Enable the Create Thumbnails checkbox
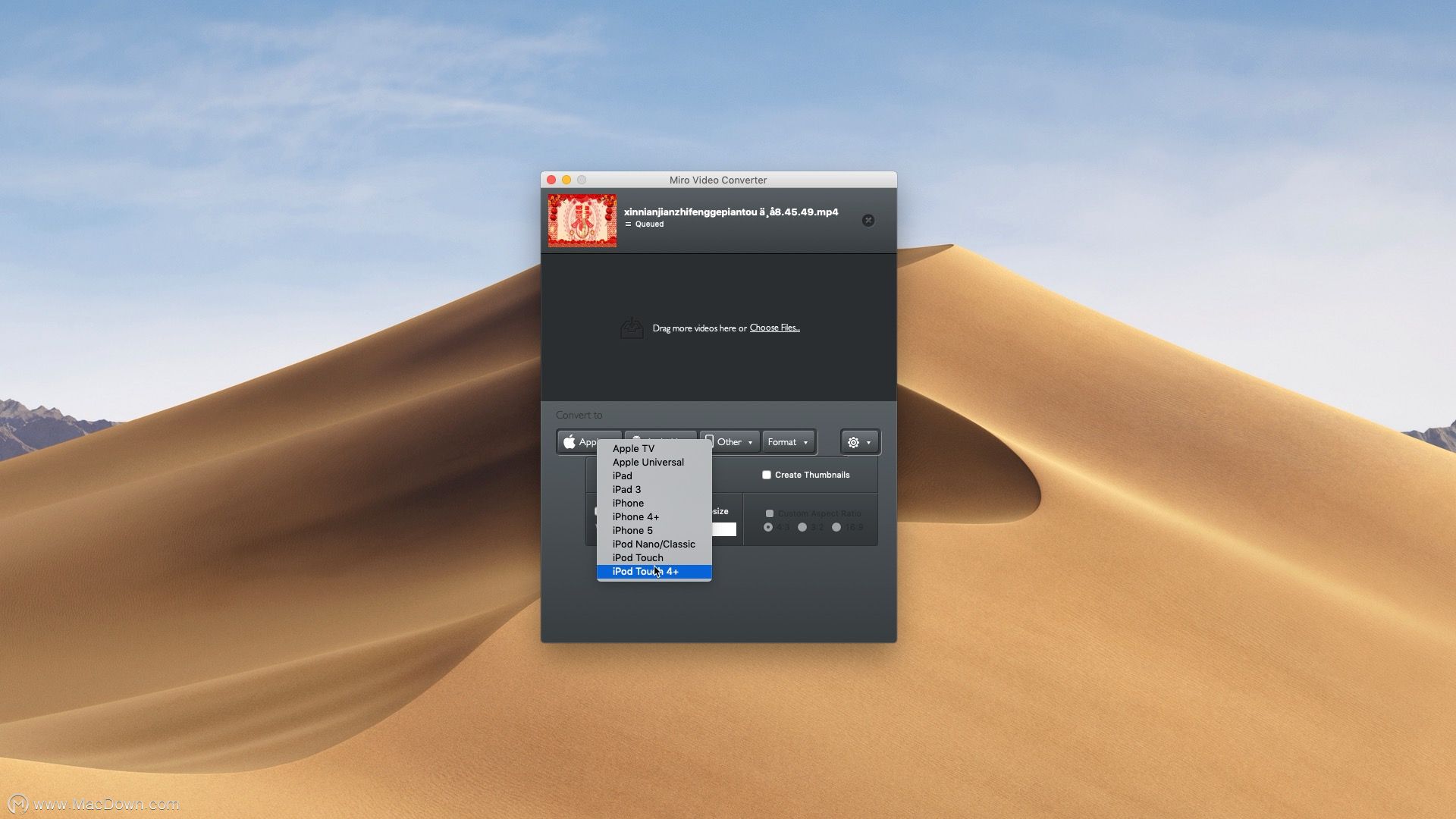 [x=767, y=475]
